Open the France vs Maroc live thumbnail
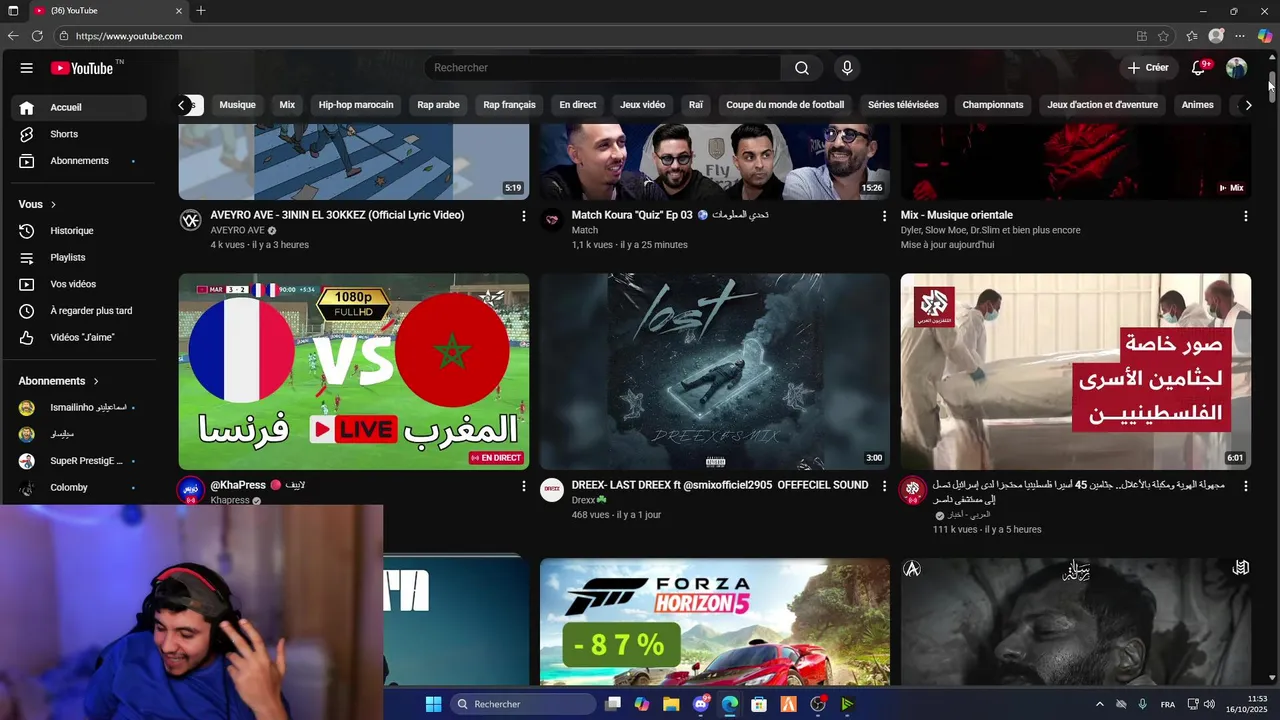This screenshot has width=1280, height=720. click(x=354, y=371)
